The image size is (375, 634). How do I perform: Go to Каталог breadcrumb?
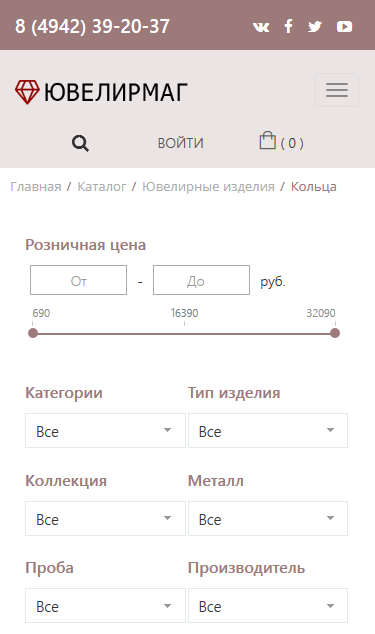click(102, 186)
